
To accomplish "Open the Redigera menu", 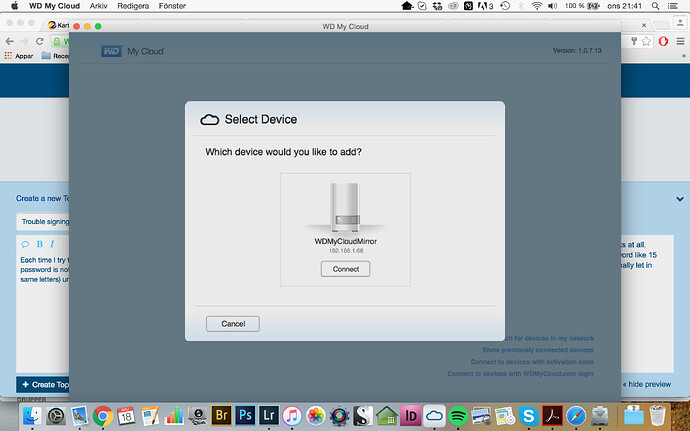I will [x=133, y=6].
